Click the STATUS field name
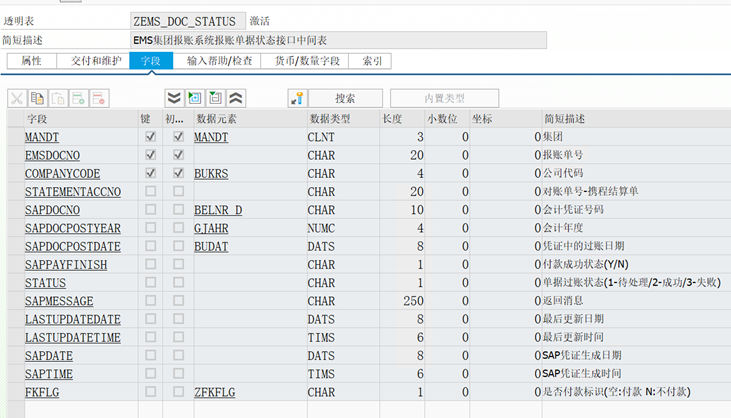The height and width of the screenshot is (418, 731). [x=45, y=283]
